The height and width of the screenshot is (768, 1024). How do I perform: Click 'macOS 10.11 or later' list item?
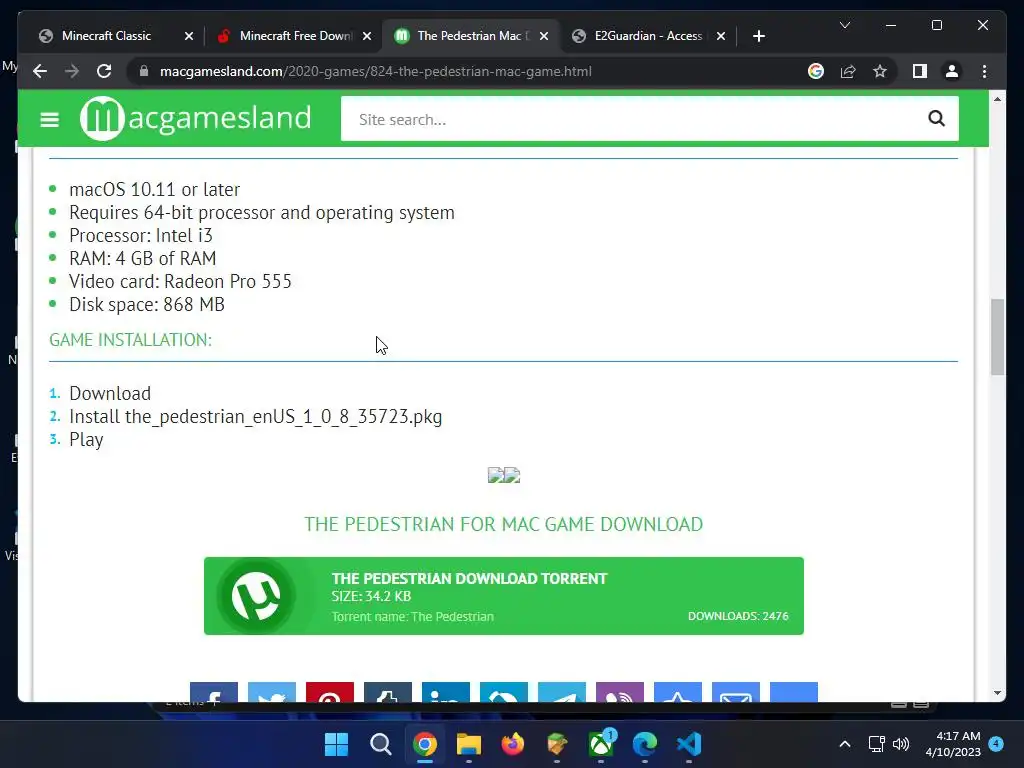tap(155, 189)
